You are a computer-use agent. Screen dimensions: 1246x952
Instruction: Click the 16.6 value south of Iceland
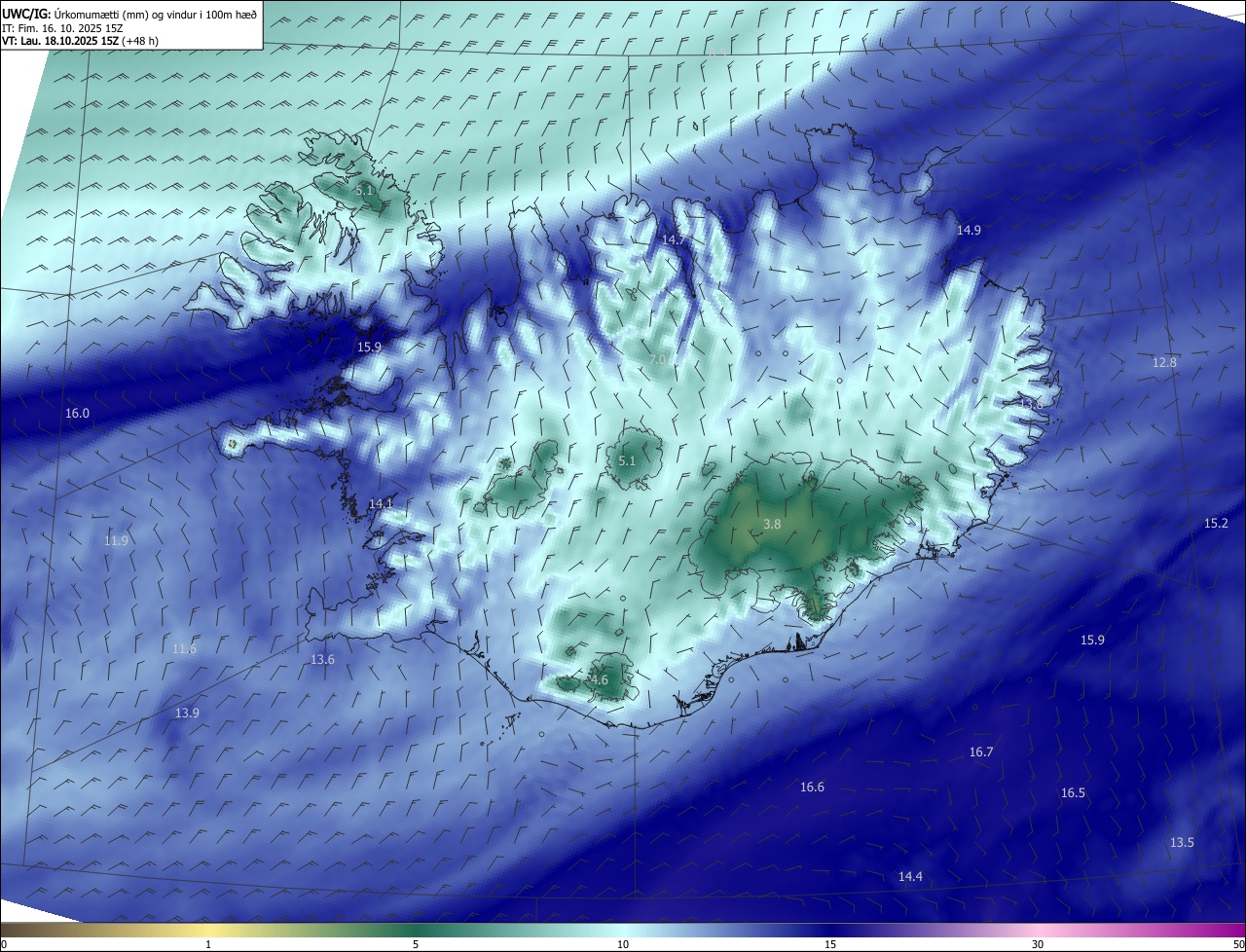click(x=812, y=787)
